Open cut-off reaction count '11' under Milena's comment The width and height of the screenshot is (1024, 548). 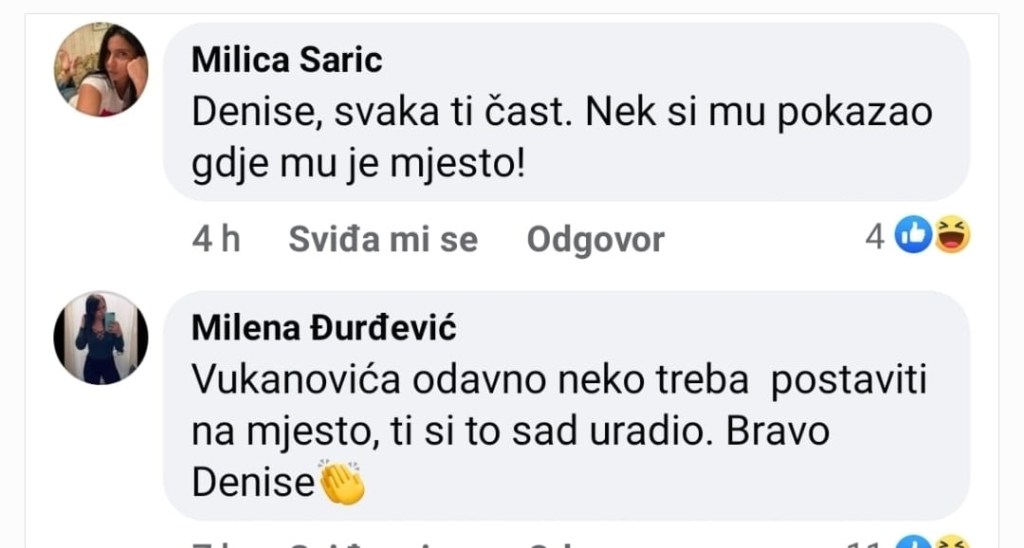point(866,544)
